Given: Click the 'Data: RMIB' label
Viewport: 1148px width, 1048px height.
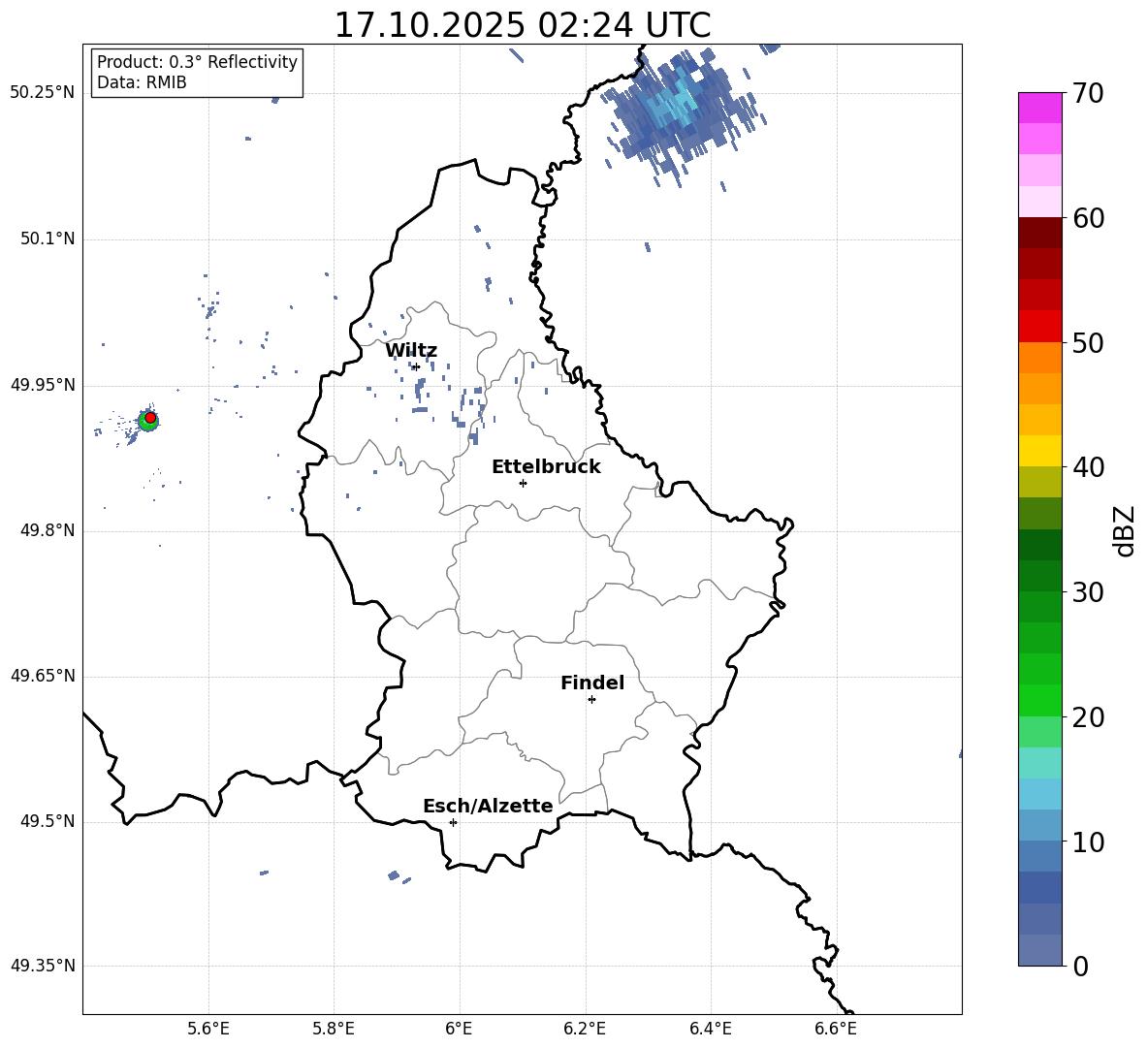Looking at the screenshot, I should coord(142,82).
